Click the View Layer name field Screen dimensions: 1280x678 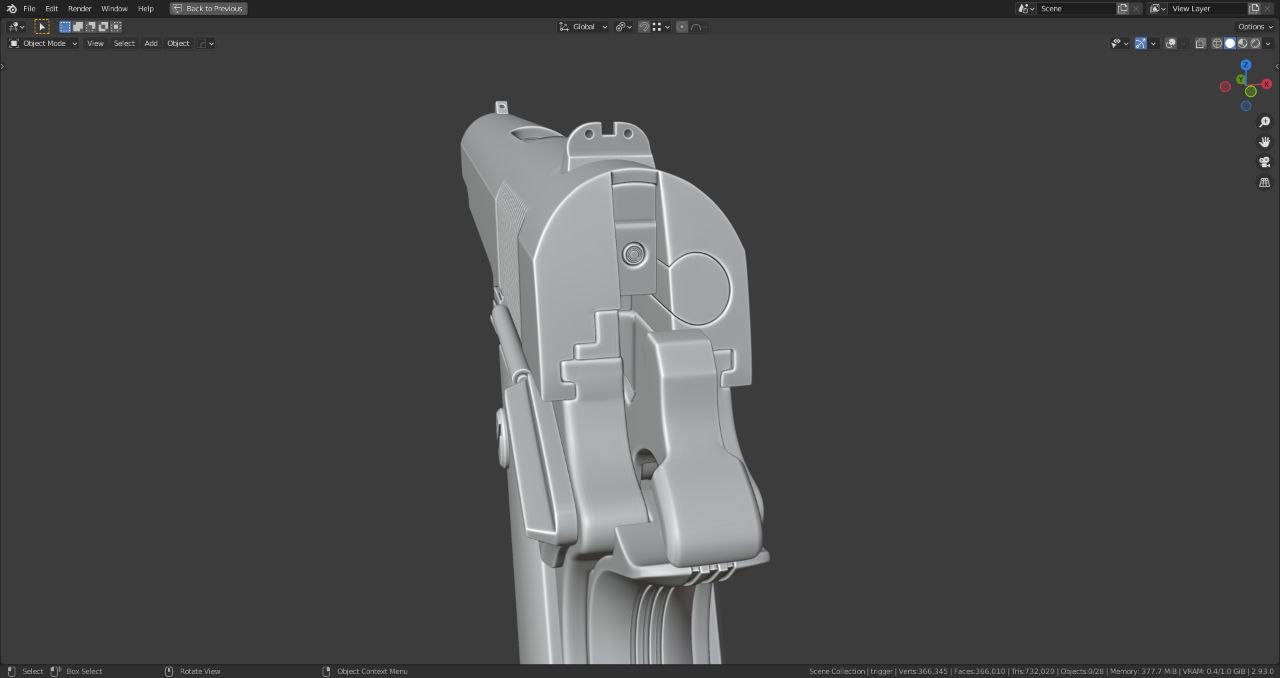[x=1207, y=8]
